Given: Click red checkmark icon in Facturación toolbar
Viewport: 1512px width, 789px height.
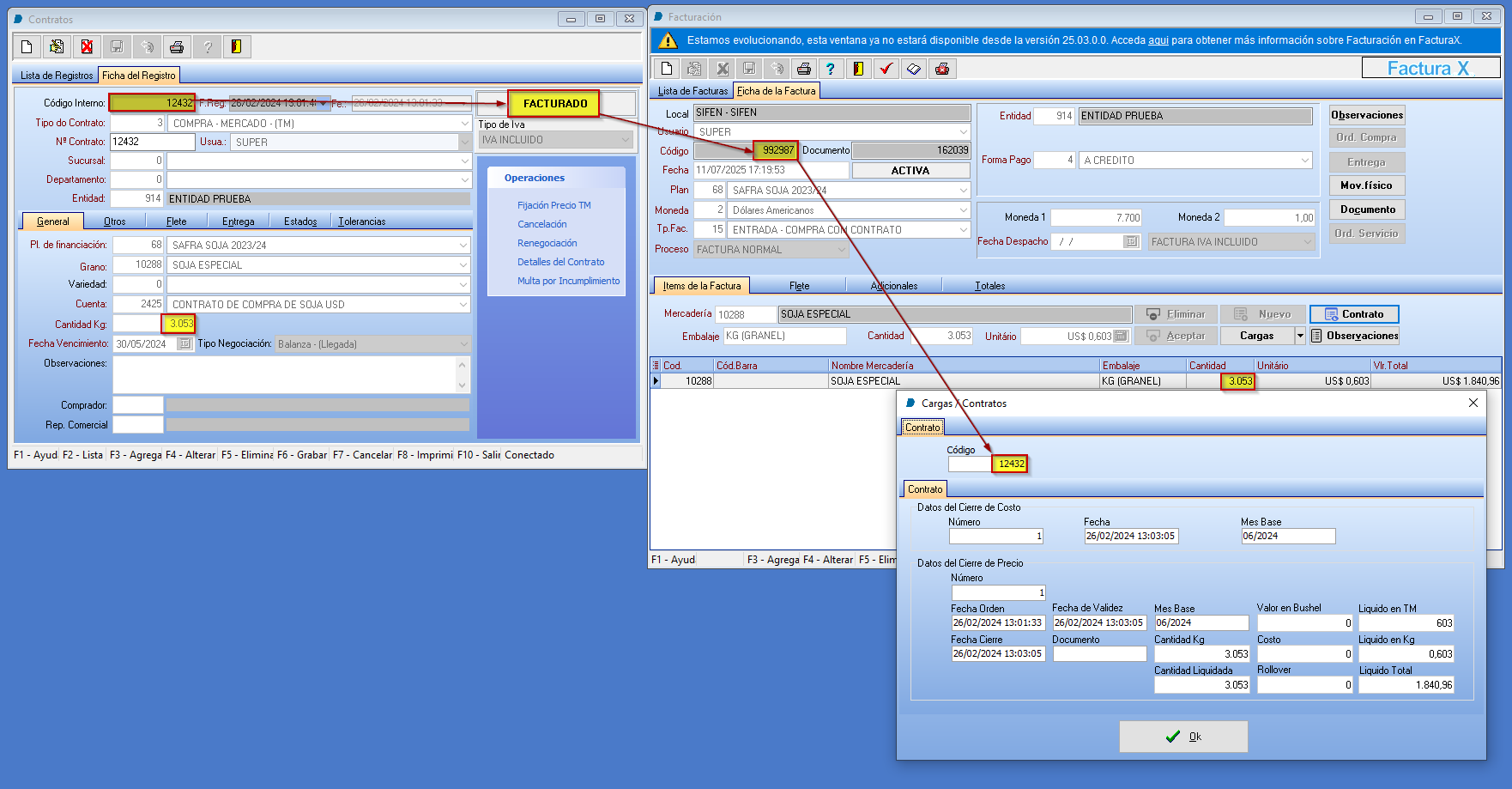Looking at the screenshot, I should point(886,69).
